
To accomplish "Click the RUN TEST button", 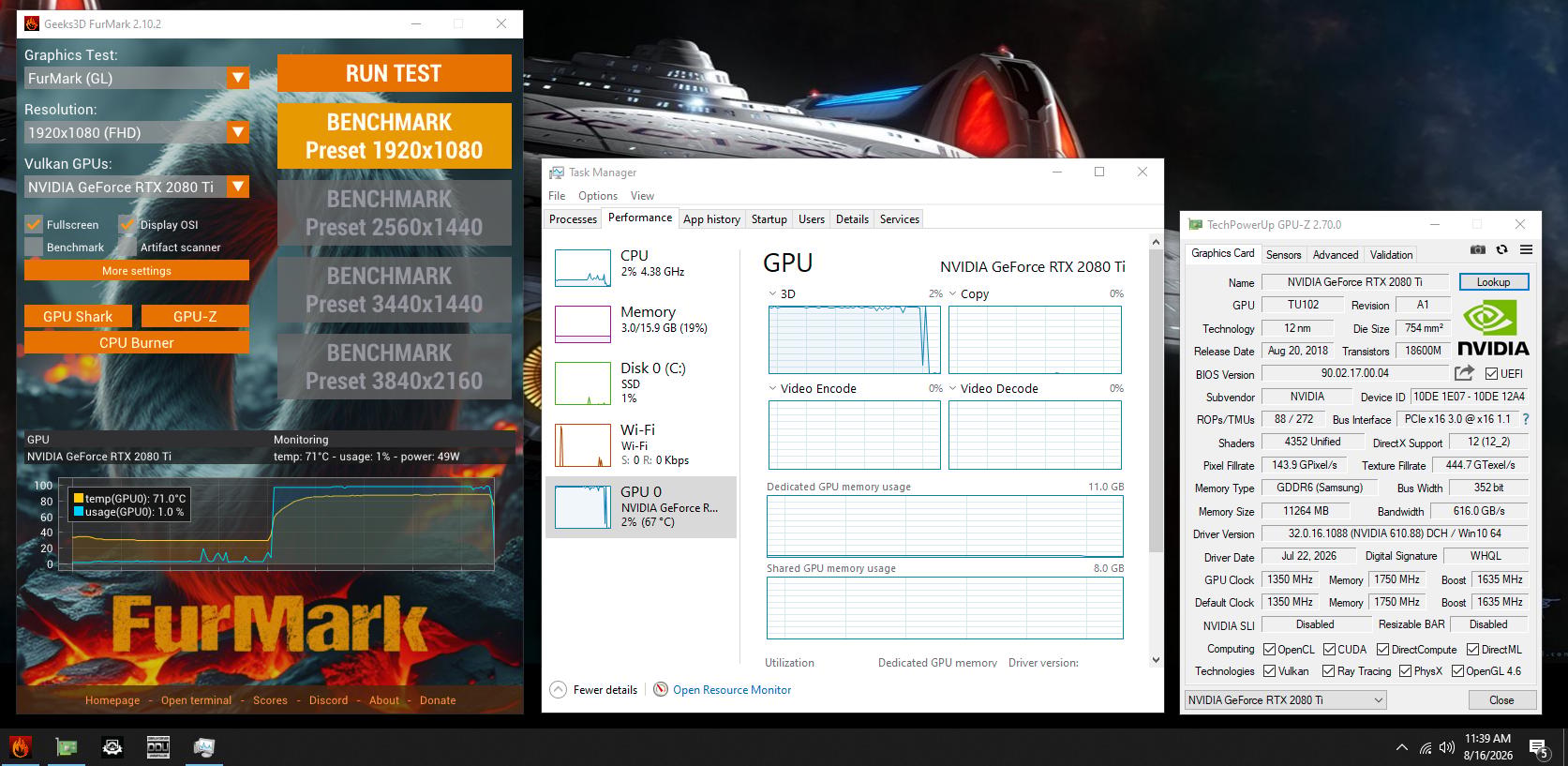I will (x=394, y=73).
